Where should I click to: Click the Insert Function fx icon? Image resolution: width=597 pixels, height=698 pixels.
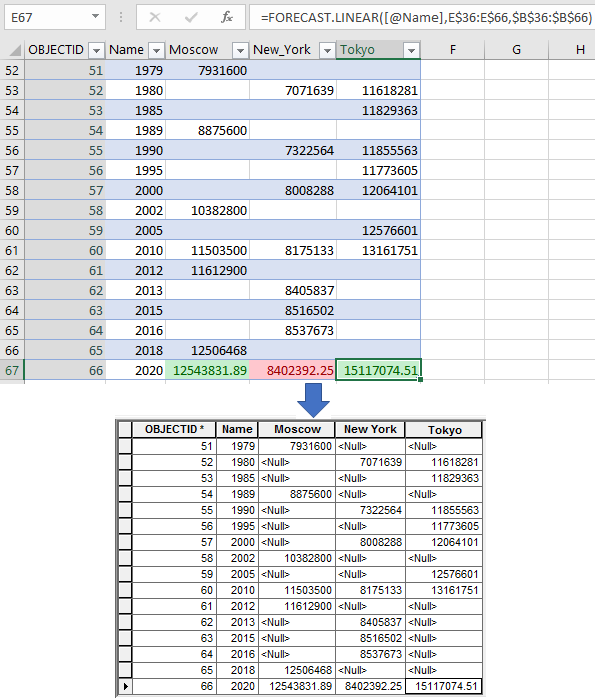click(x=227, y=17)
